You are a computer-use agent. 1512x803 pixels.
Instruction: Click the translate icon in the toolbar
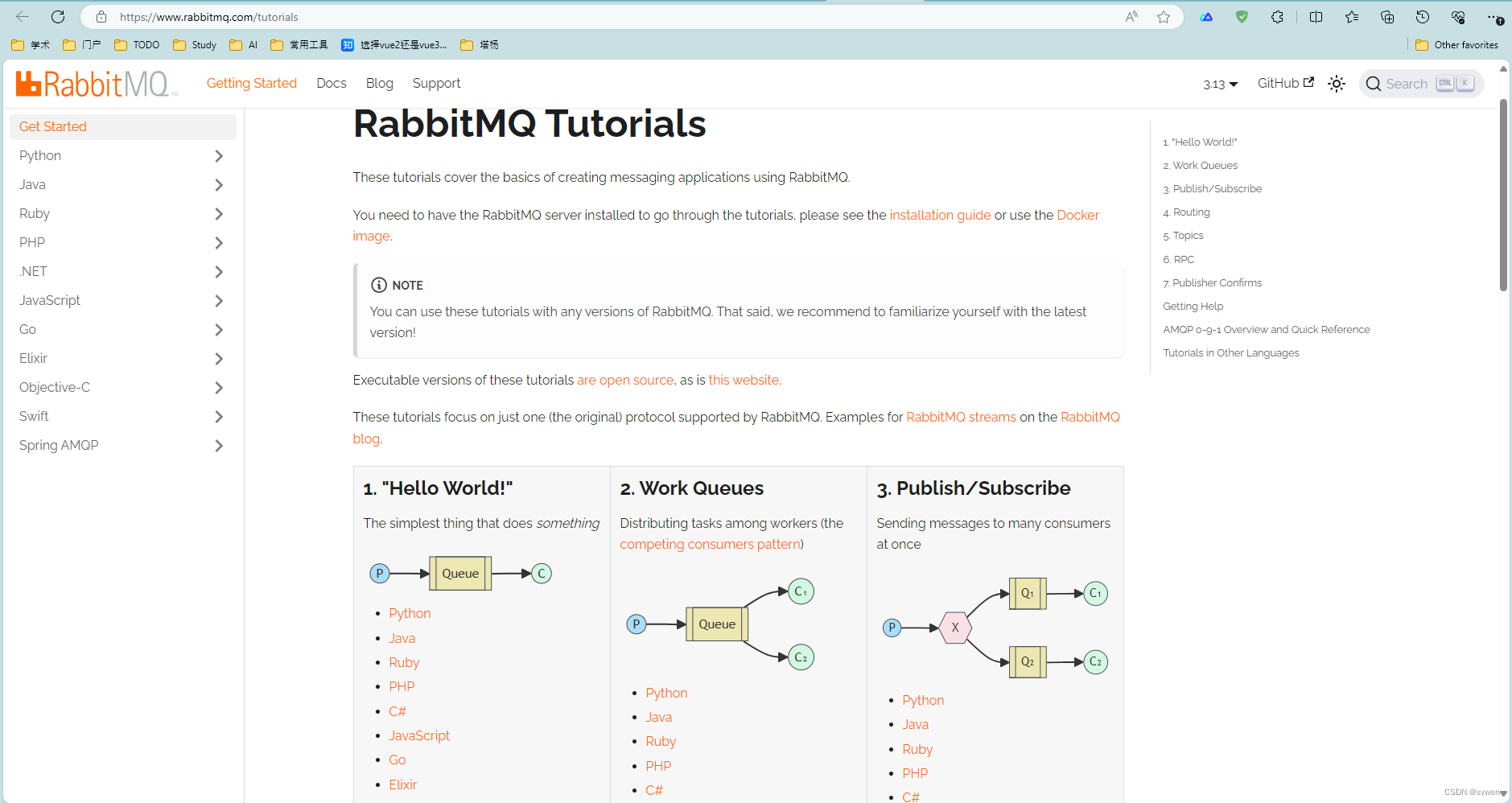(x=1206, y=16)
